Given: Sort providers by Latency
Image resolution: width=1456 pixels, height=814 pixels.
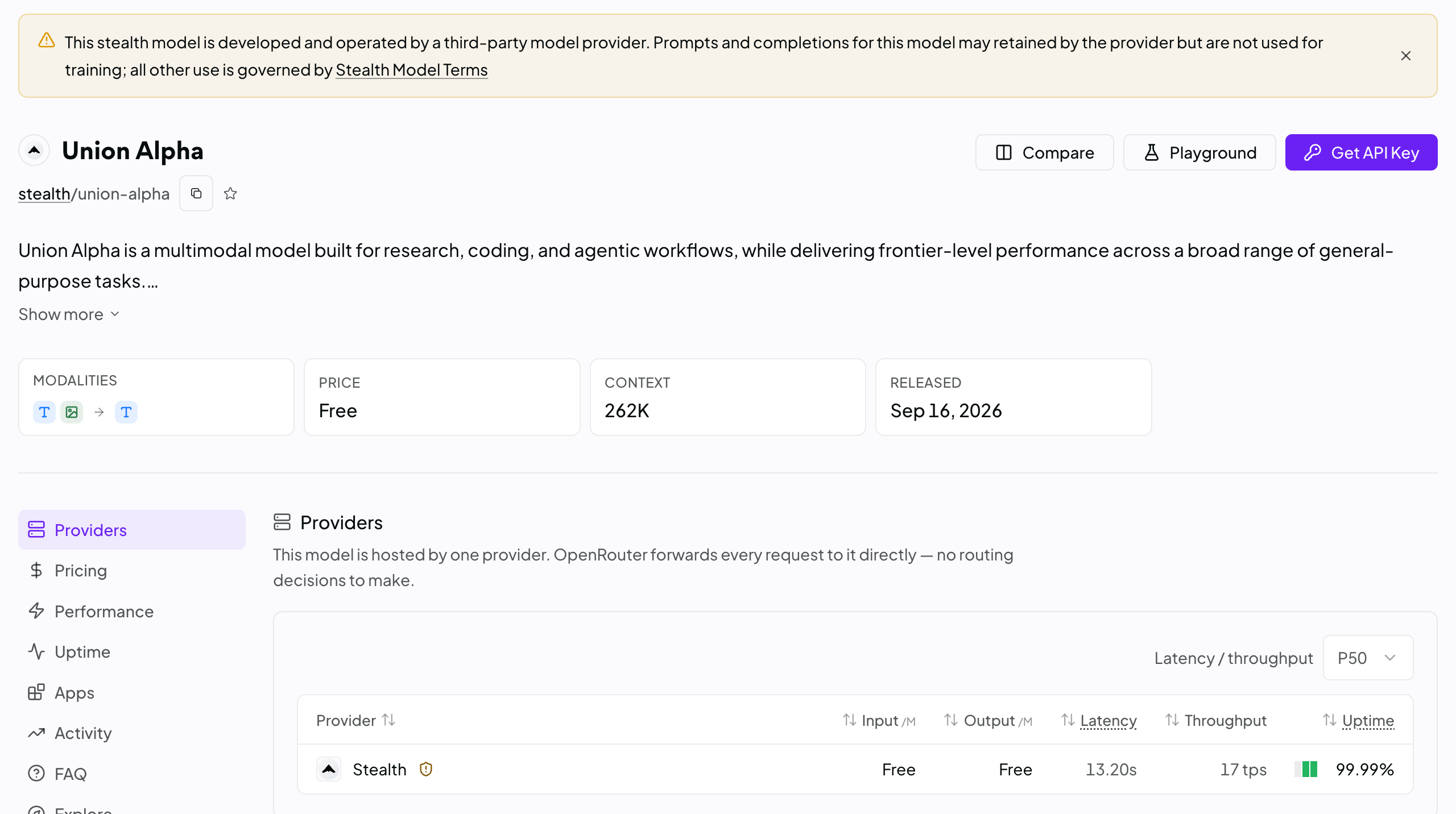Looking at the screenshot, I should point(1099,720).
